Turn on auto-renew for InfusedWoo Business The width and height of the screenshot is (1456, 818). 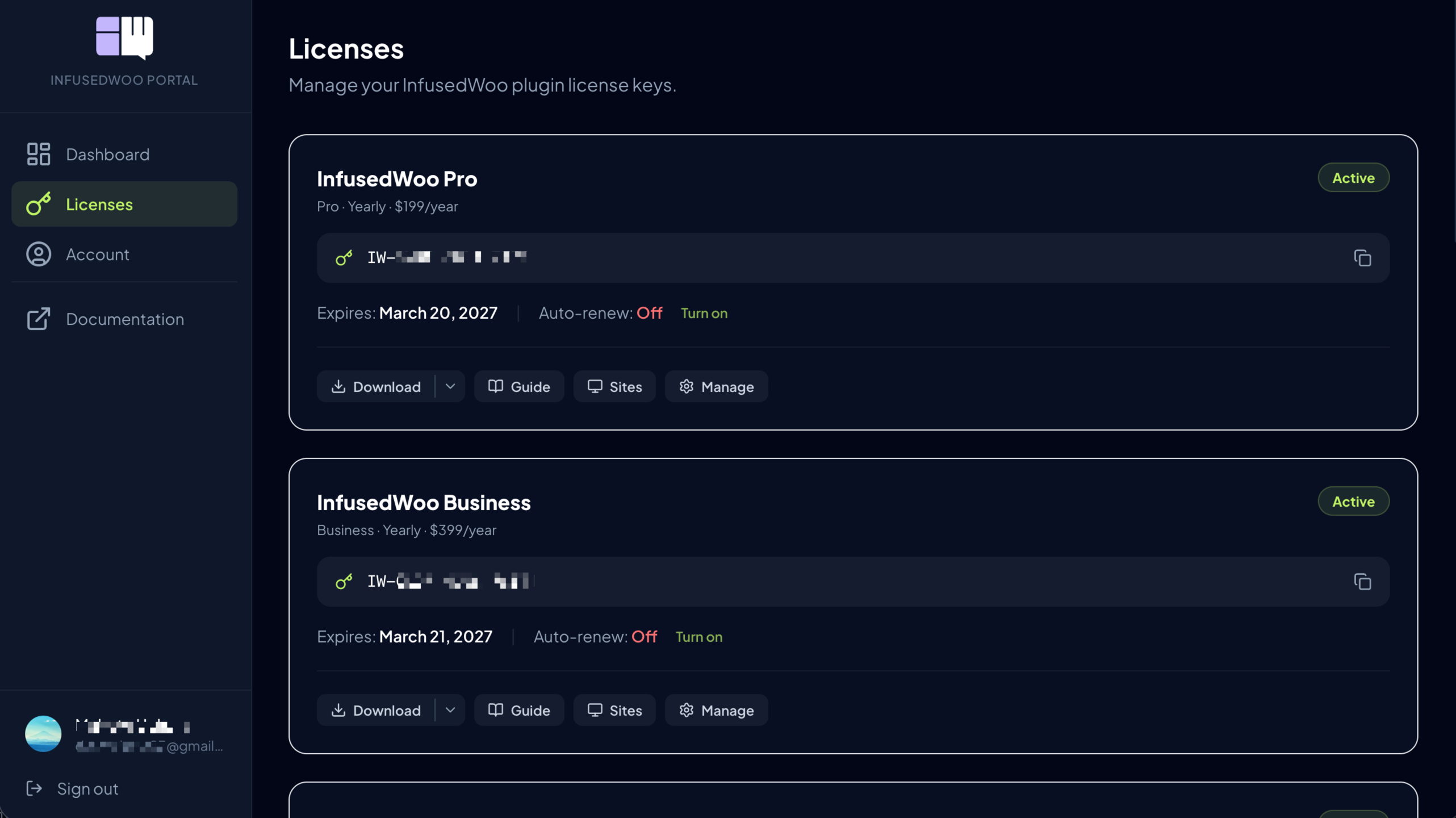pos(699,637)
